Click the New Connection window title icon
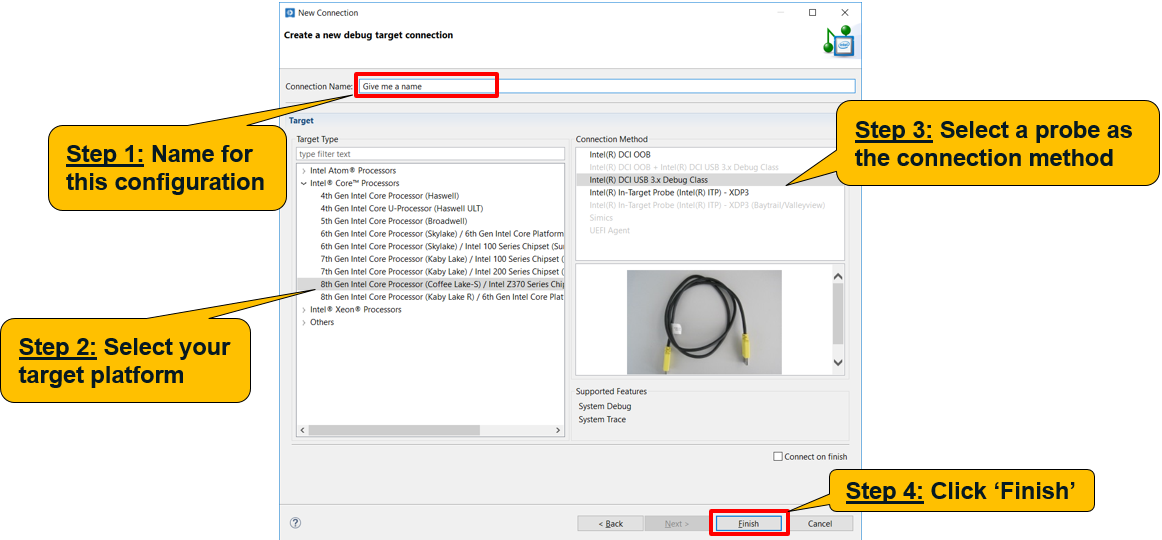Image resolution: width=1162 pixels, height=540 pixels. click(290, 13)
